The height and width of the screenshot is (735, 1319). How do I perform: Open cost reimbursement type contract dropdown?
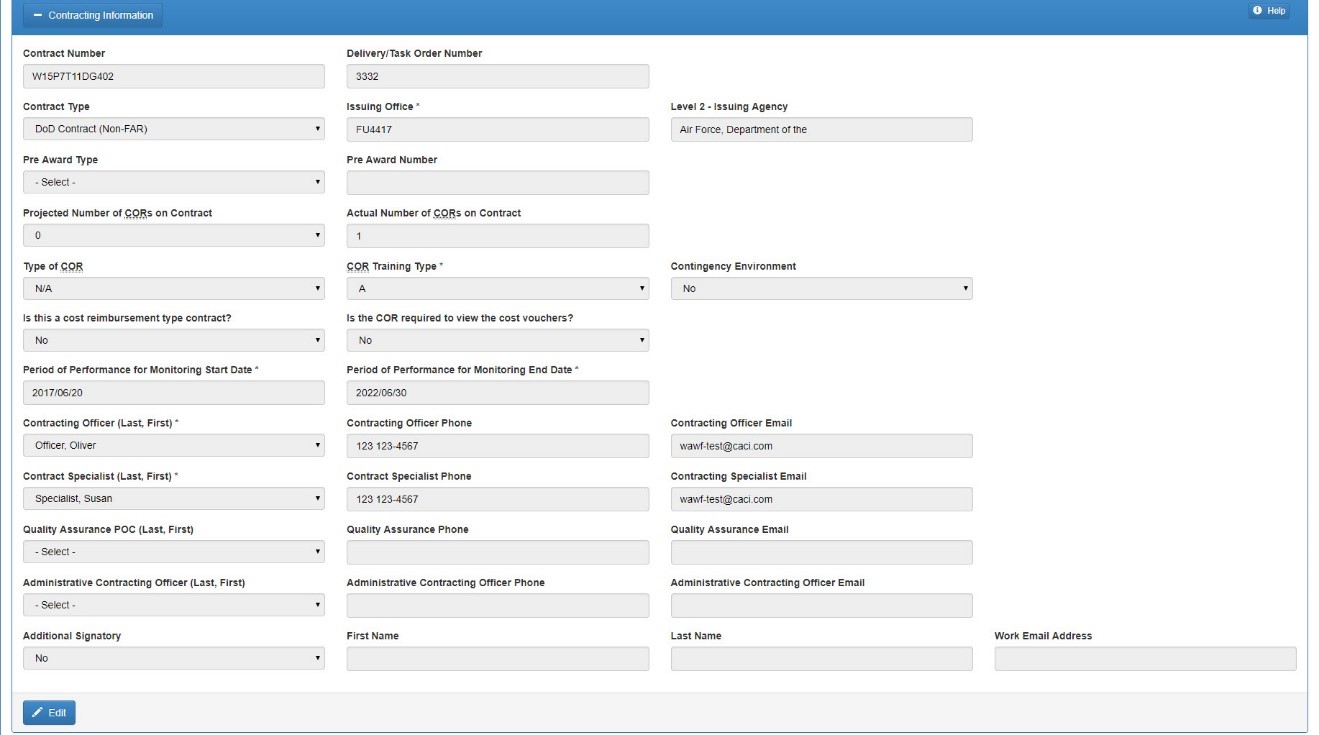[173, 341]
